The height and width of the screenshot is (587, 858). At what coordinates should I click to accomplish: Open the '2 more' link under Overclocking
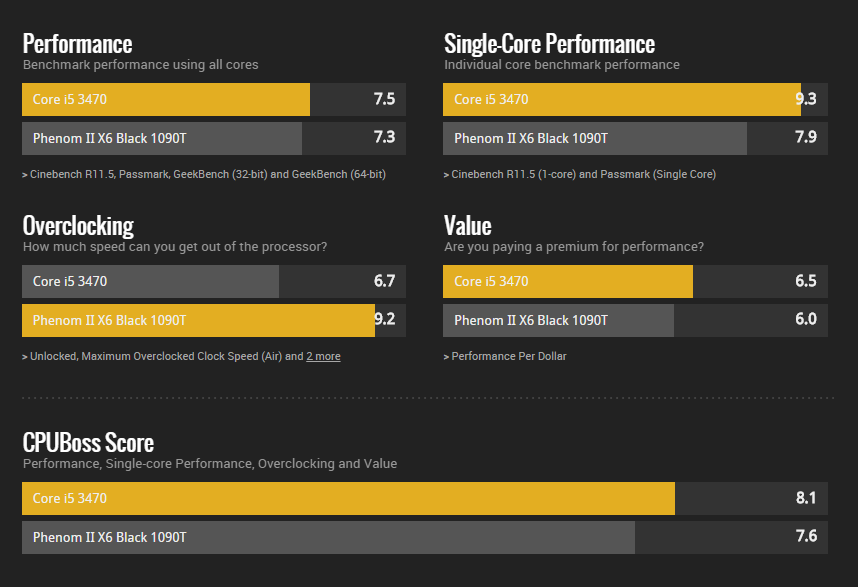pyautogui.click(x=323, y=356)
